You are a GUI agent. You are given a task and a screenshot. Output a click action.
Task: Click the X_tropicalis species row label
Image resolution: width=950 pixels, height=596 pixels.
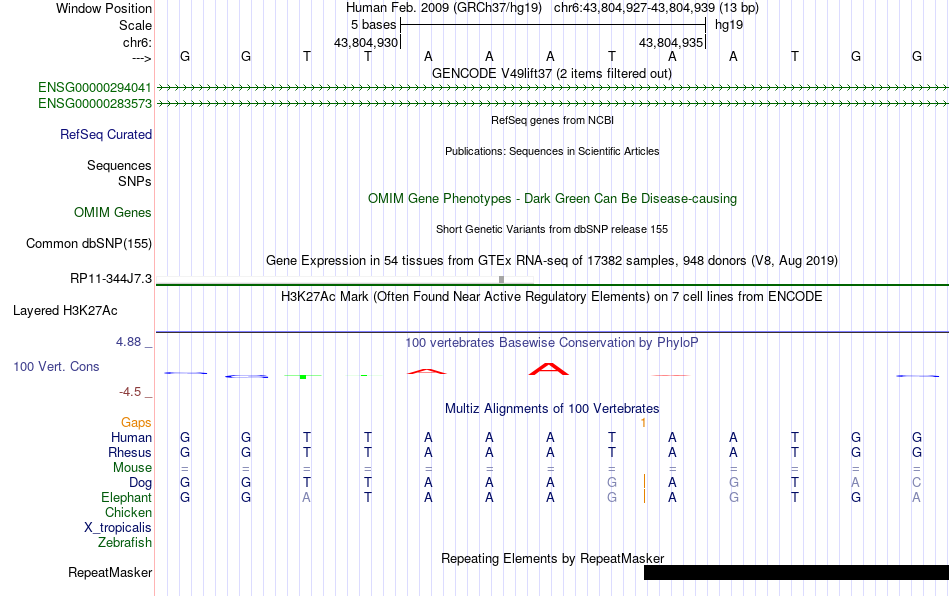pos(118,528)
